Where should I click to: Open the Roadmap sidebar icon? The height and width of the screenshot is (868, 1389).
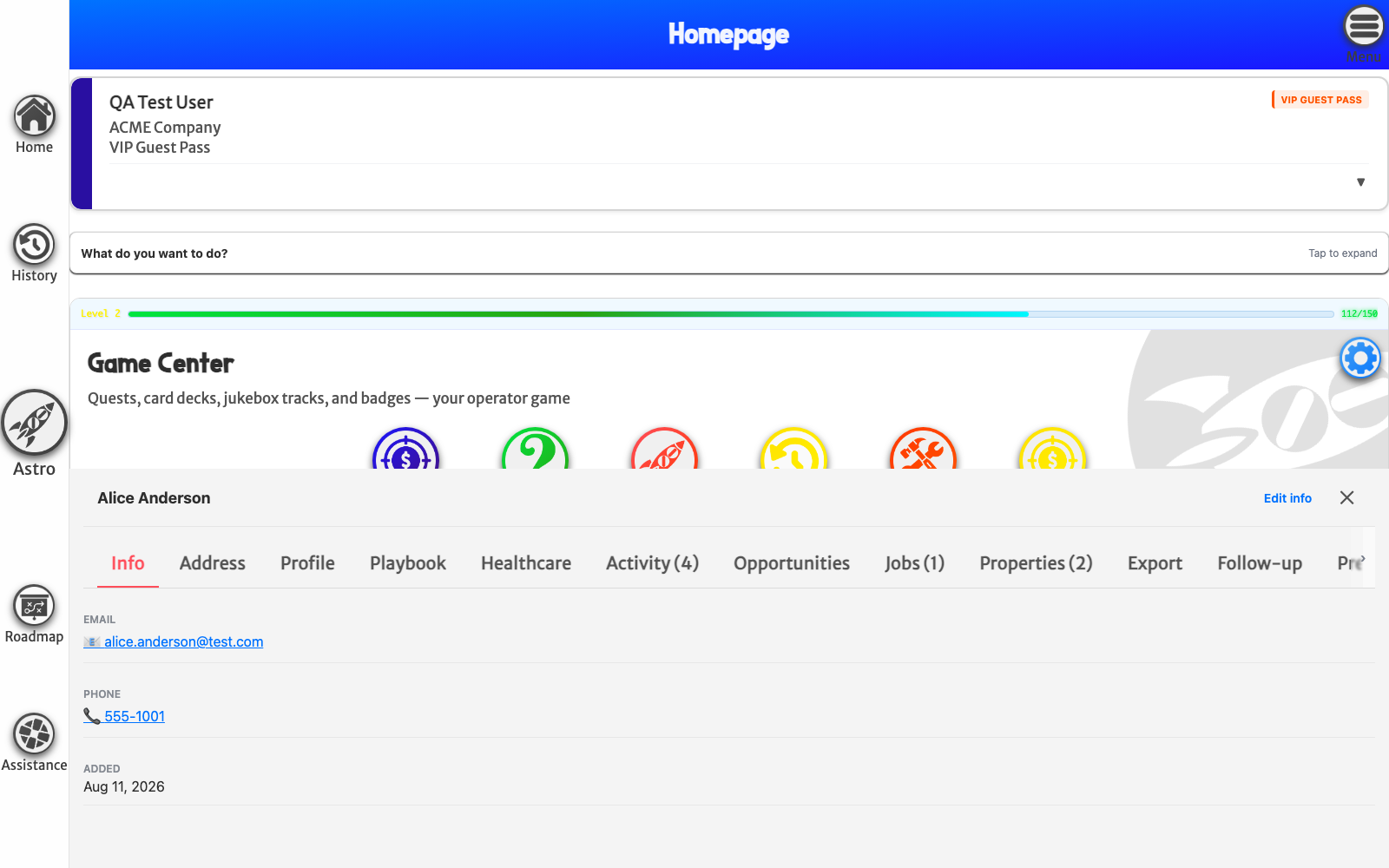34,615
